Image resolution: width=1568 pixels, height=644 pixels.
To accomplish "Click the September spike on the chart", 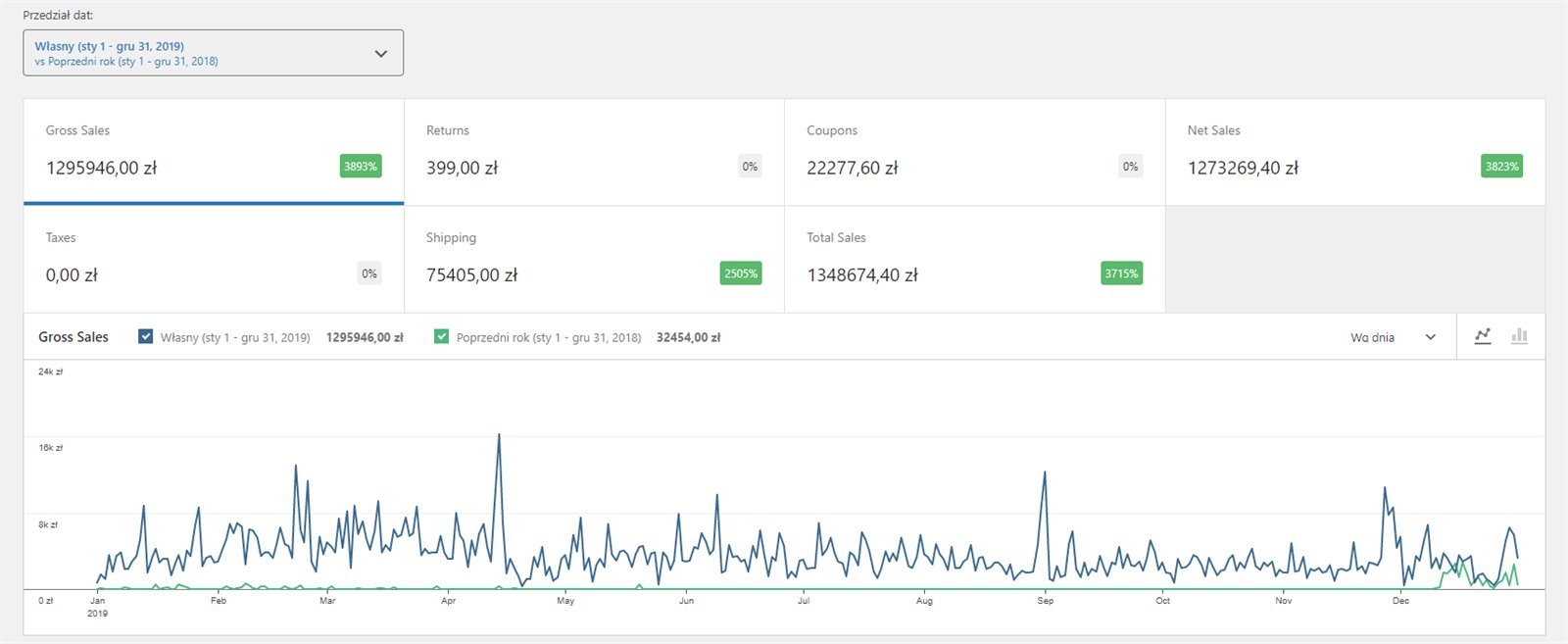I will pyautogui.click(x=1045, y=473).
